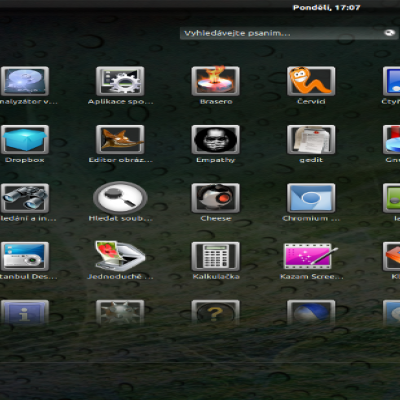
Task: Launch Chromium web browser
Action: pyautogui.click(x=311, y=198)
